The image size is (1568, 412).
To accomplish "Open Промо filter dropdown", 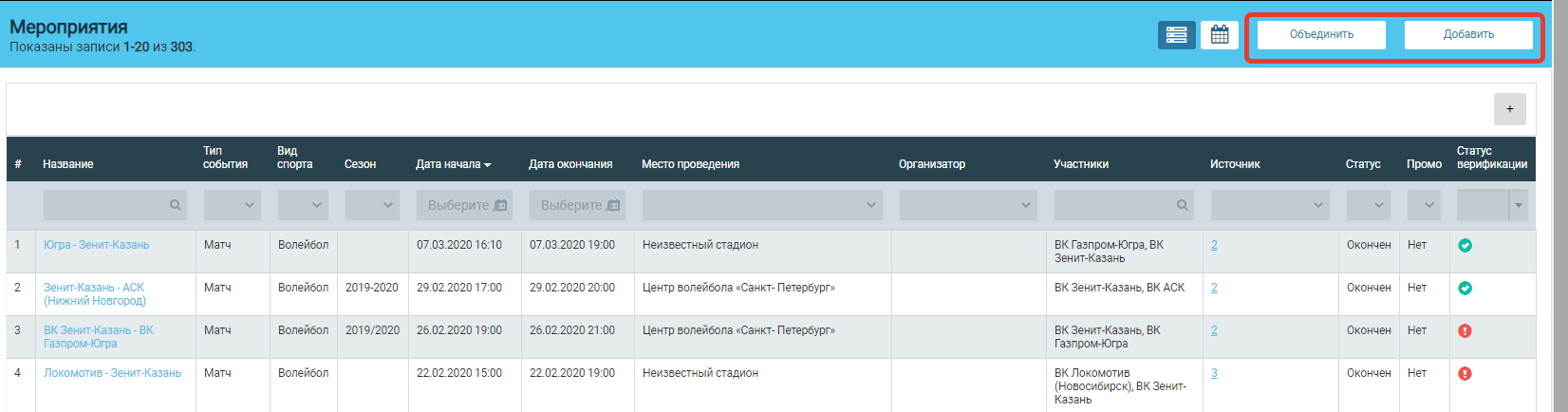I will click(x=1424, y=205).
